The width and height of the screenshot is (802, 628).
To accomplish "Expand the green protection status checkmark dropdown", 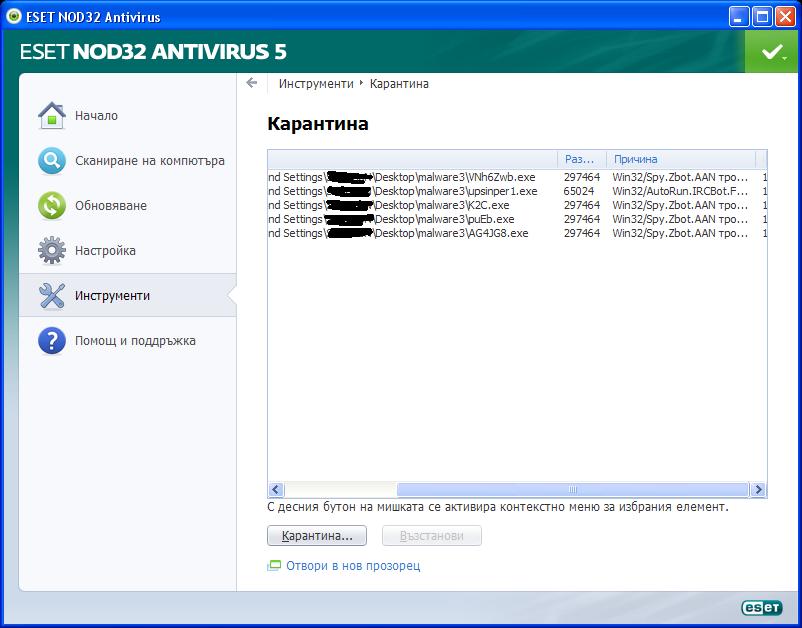I will 773,52.
